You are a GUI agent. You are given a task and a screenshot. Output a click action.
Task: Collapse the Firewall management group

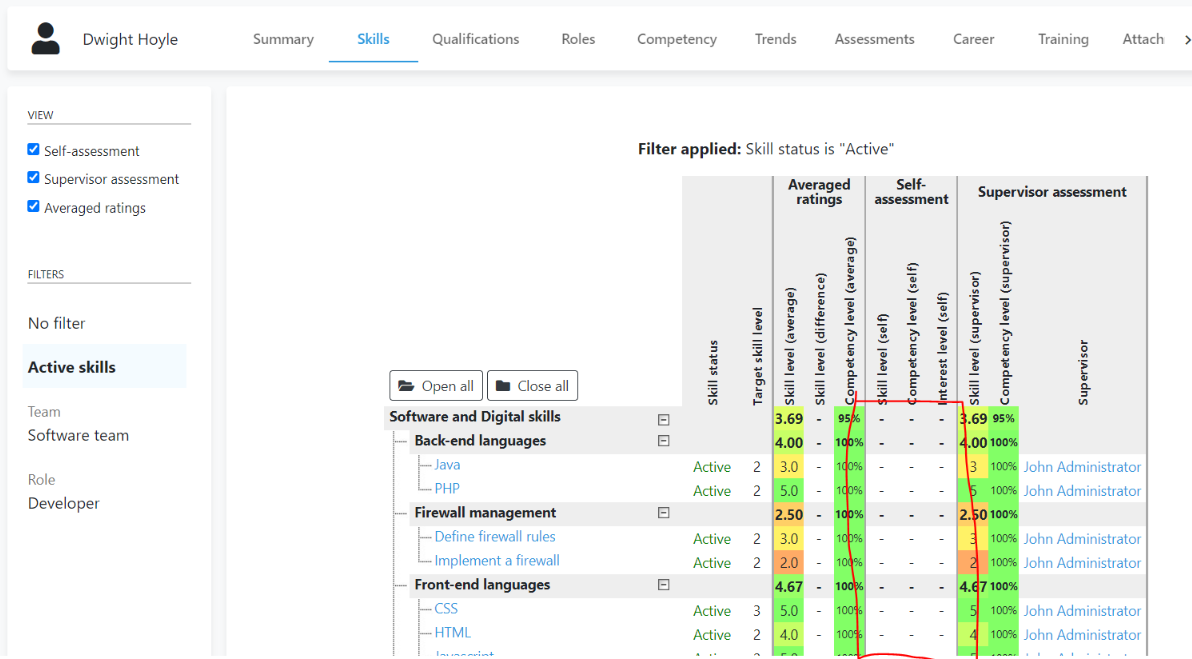click(663, 513)
